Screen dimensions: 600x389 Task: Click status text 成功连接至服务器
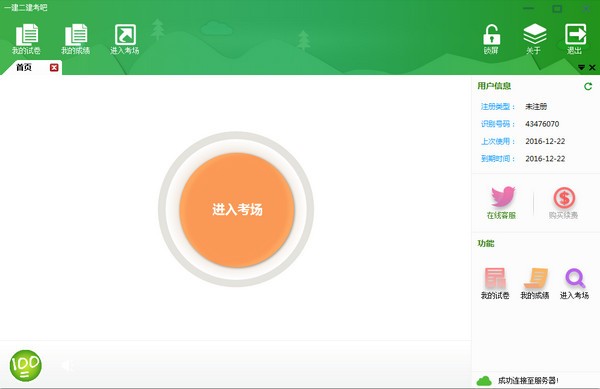click(x=528, y=381)
